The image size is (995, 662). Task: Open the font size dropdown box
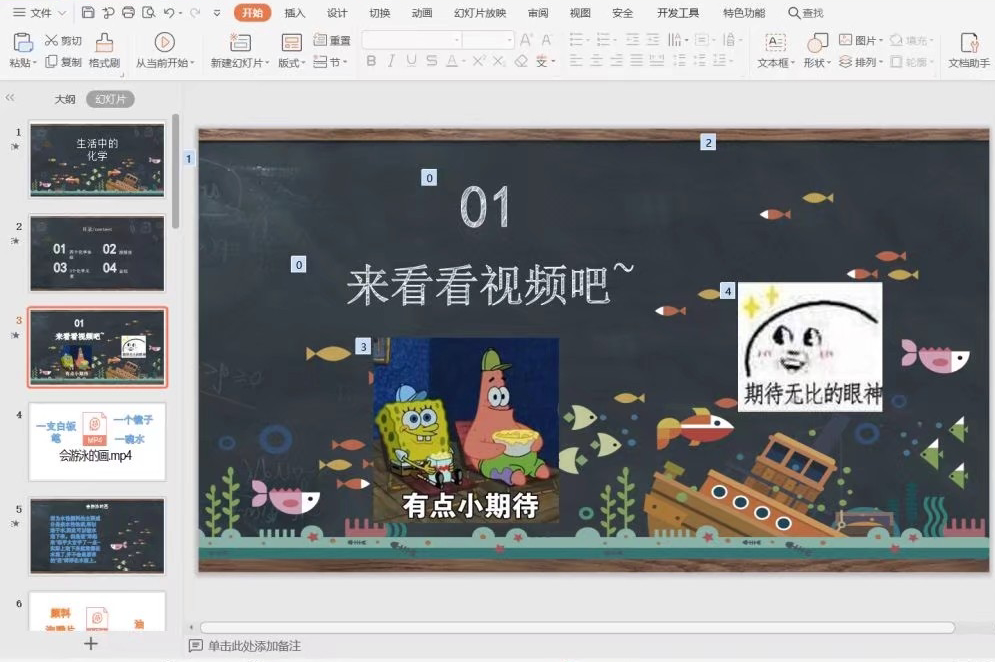pyautogui.click(x=488, y=40)
